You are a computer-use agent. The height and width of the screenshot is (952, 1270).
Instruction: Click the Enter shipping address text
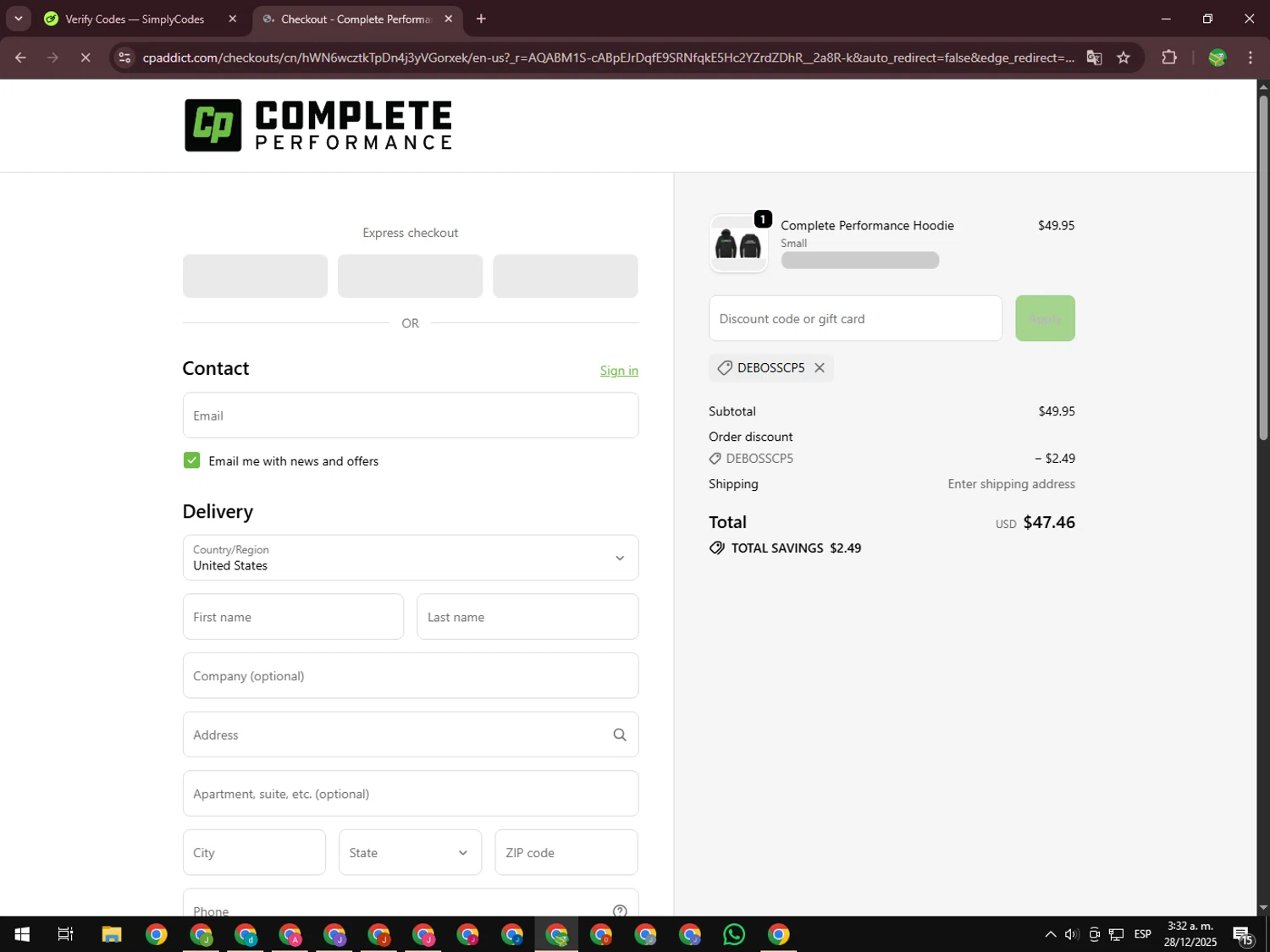pos(1011,484)
